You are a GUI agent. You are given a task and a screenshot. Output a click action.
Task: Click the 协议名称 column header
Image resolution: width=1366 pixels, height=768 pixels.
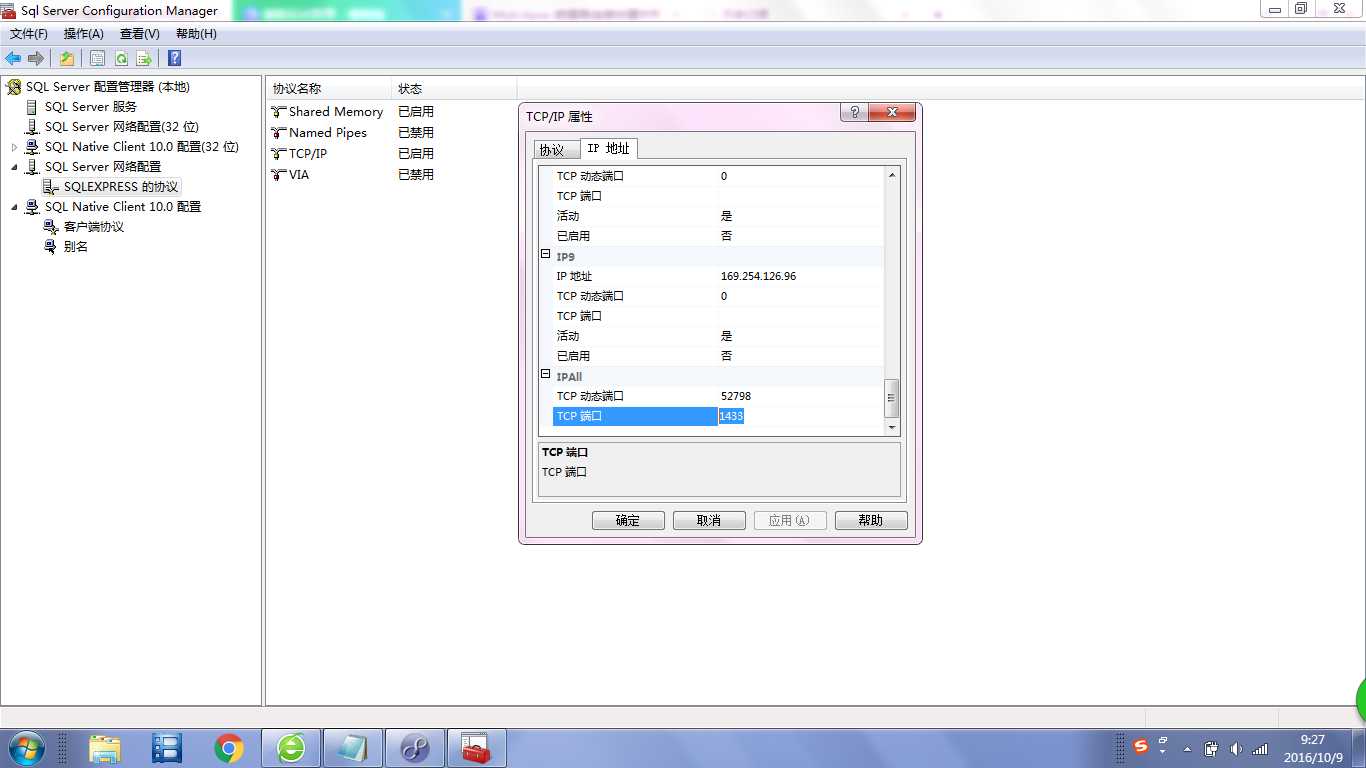(x=328, y=89)
